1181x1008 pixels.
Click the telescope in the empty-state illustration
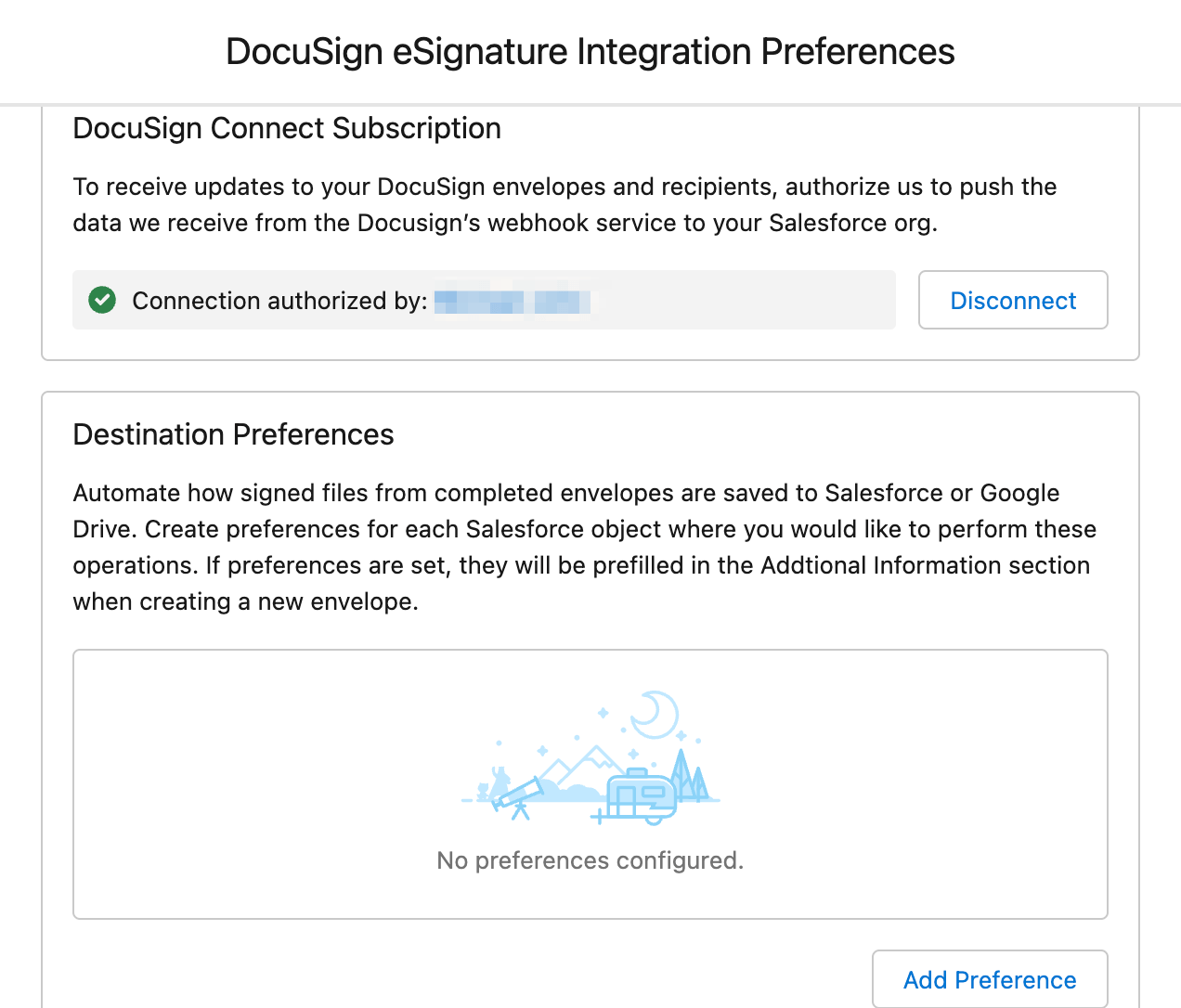tap(518, 796)
